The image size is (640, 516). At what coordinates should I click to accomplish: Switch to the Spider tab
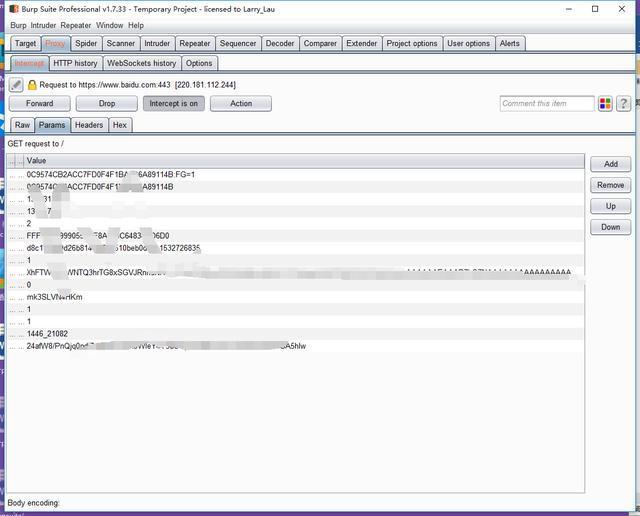tap(86, 43)
